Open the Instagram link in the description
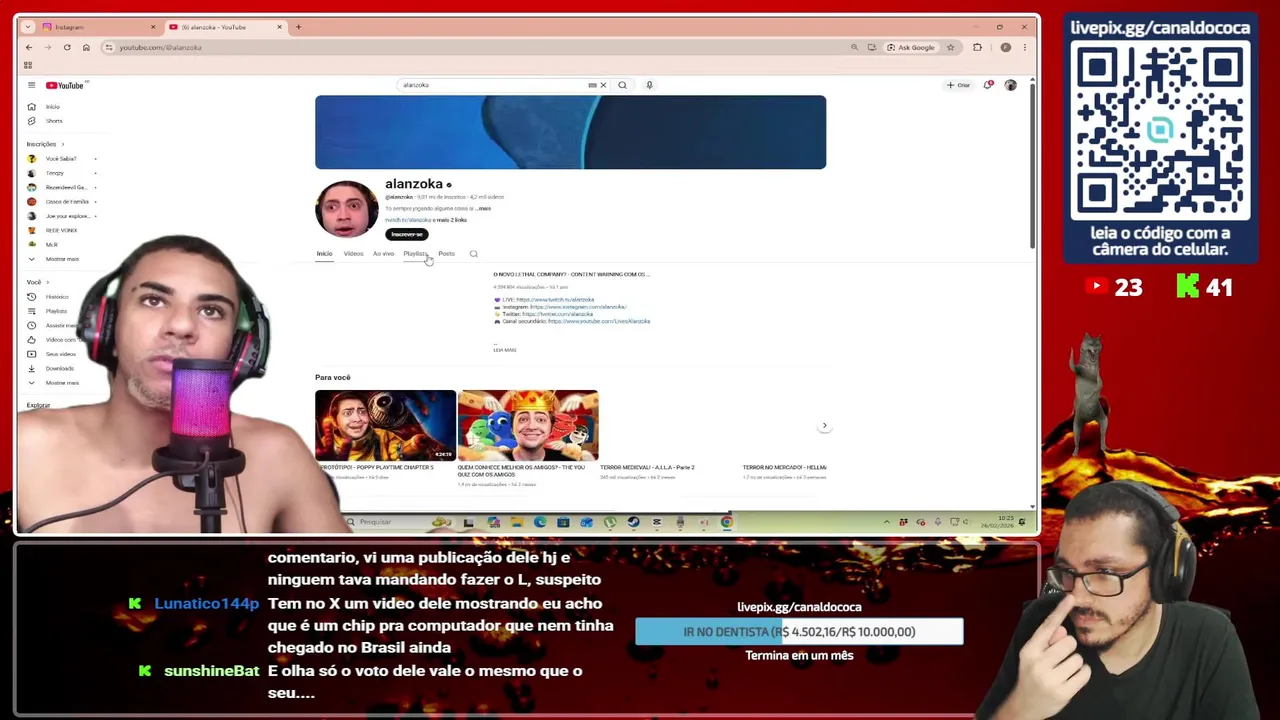1280x720 pixels. [x=578, y=307]
